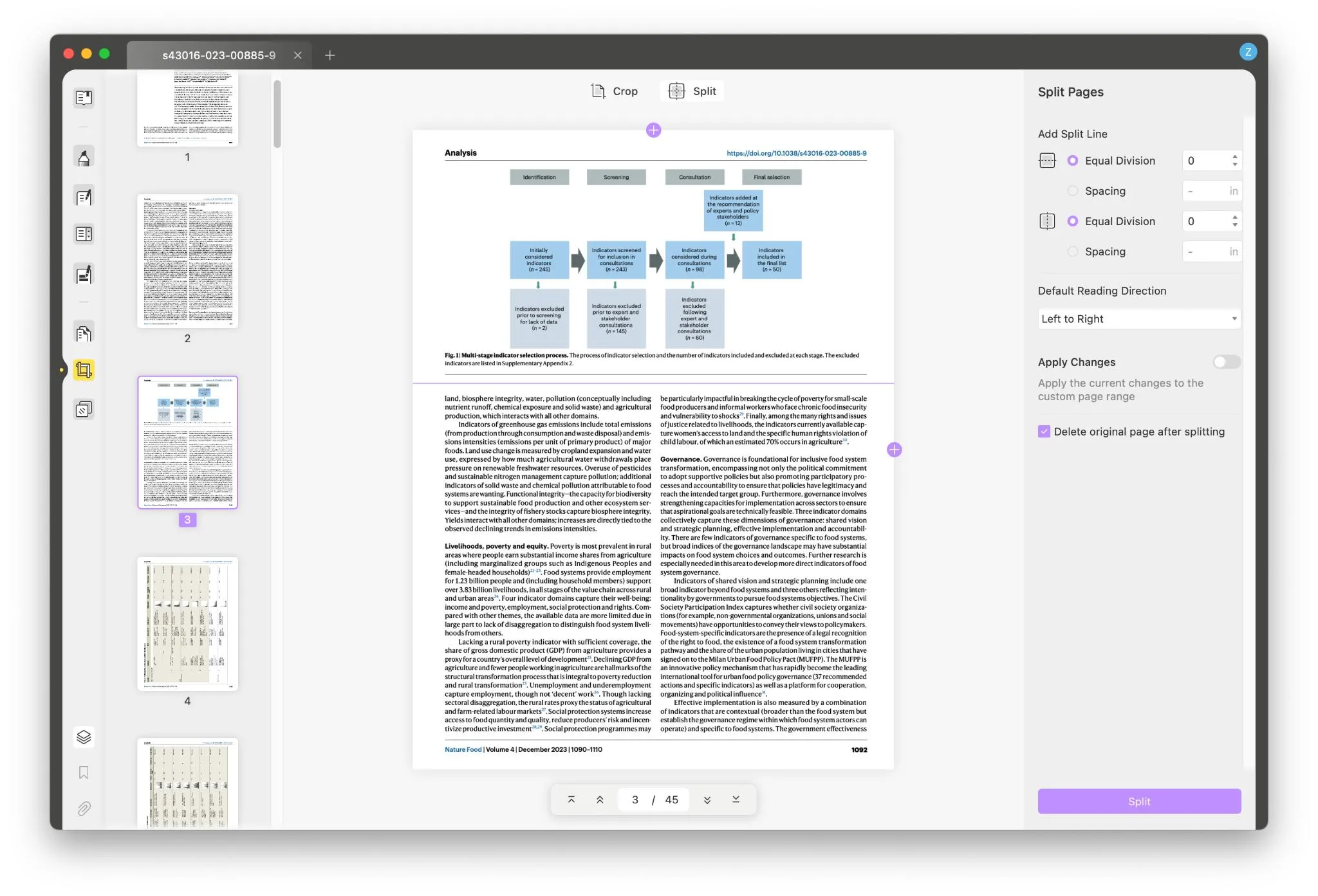Open the Left to Right direction dropdown
Image resolution: width=1318 pixels, height=896 pixels.
(x=1139, y=319)
